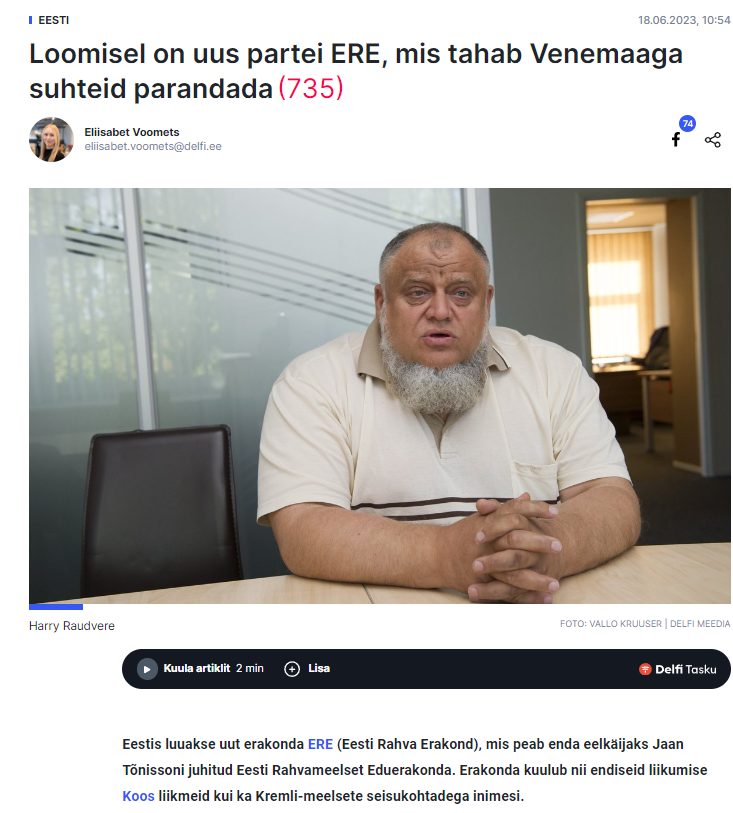Follow the Koos hyperlink in text

(x=138, y=796)
